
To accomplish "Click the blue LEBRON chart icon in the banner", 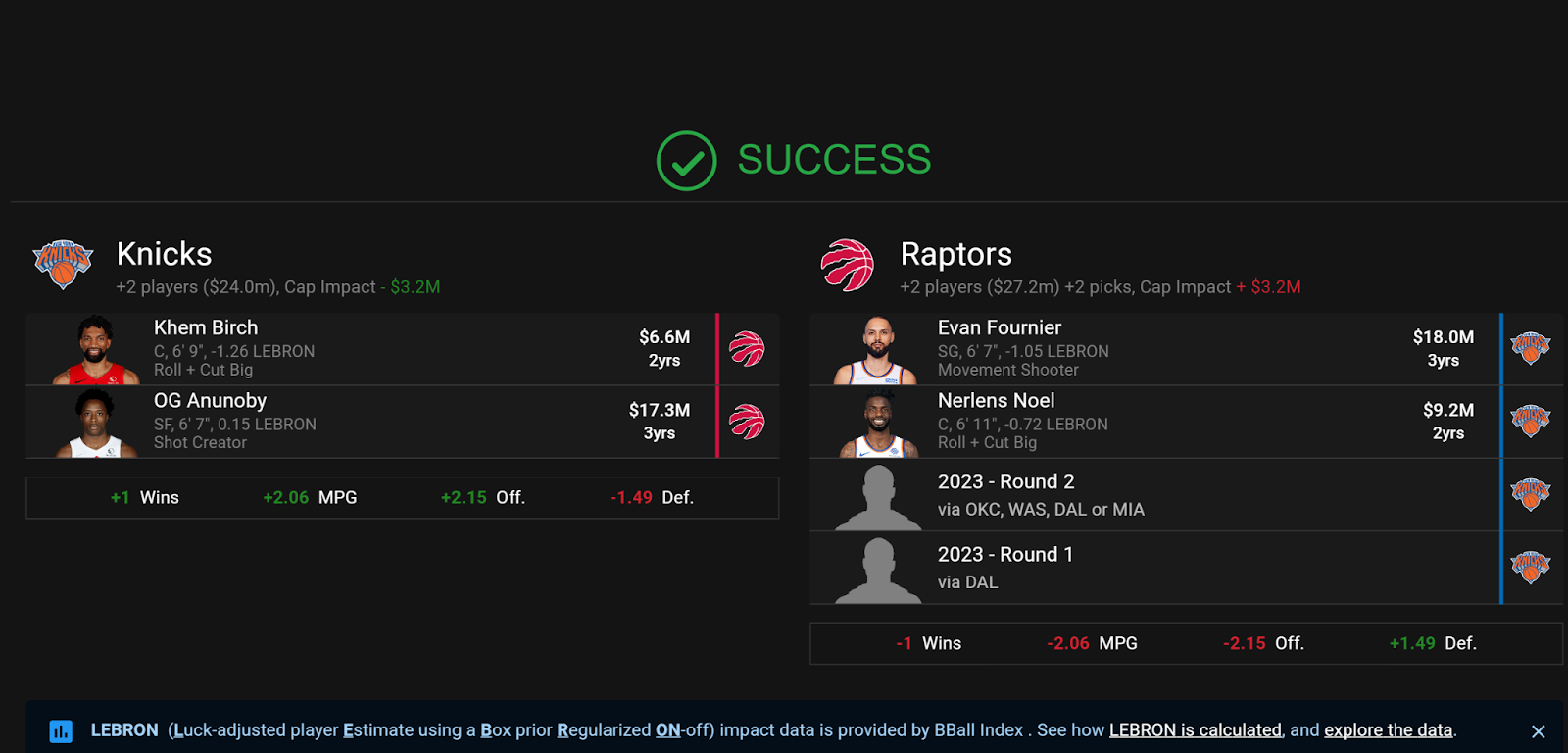I will coord(61,731).
